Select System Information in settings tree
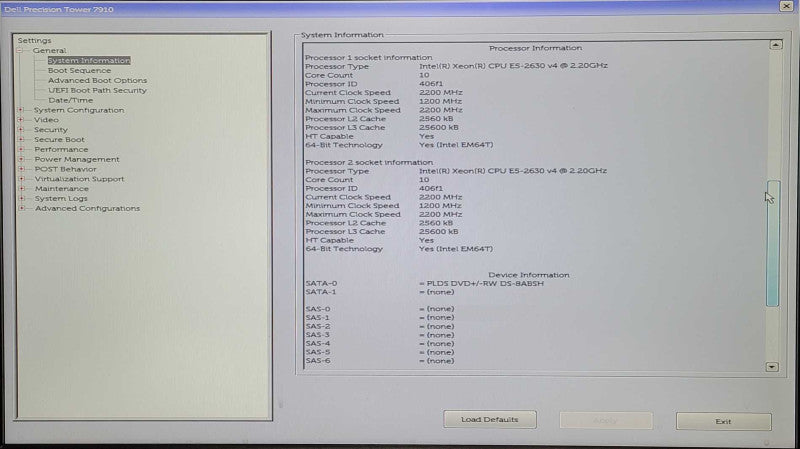 click(x=89, y=60)
